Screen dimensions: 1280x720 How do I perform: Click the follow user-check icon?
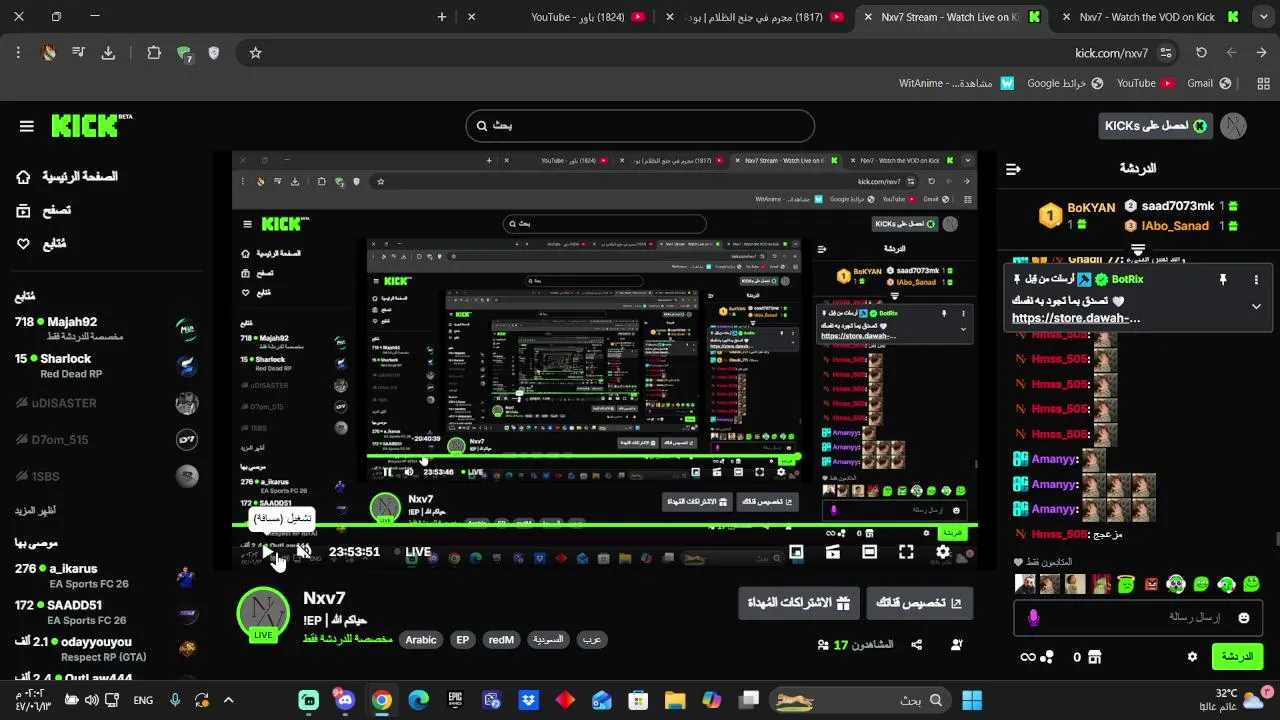coord(957,645)
